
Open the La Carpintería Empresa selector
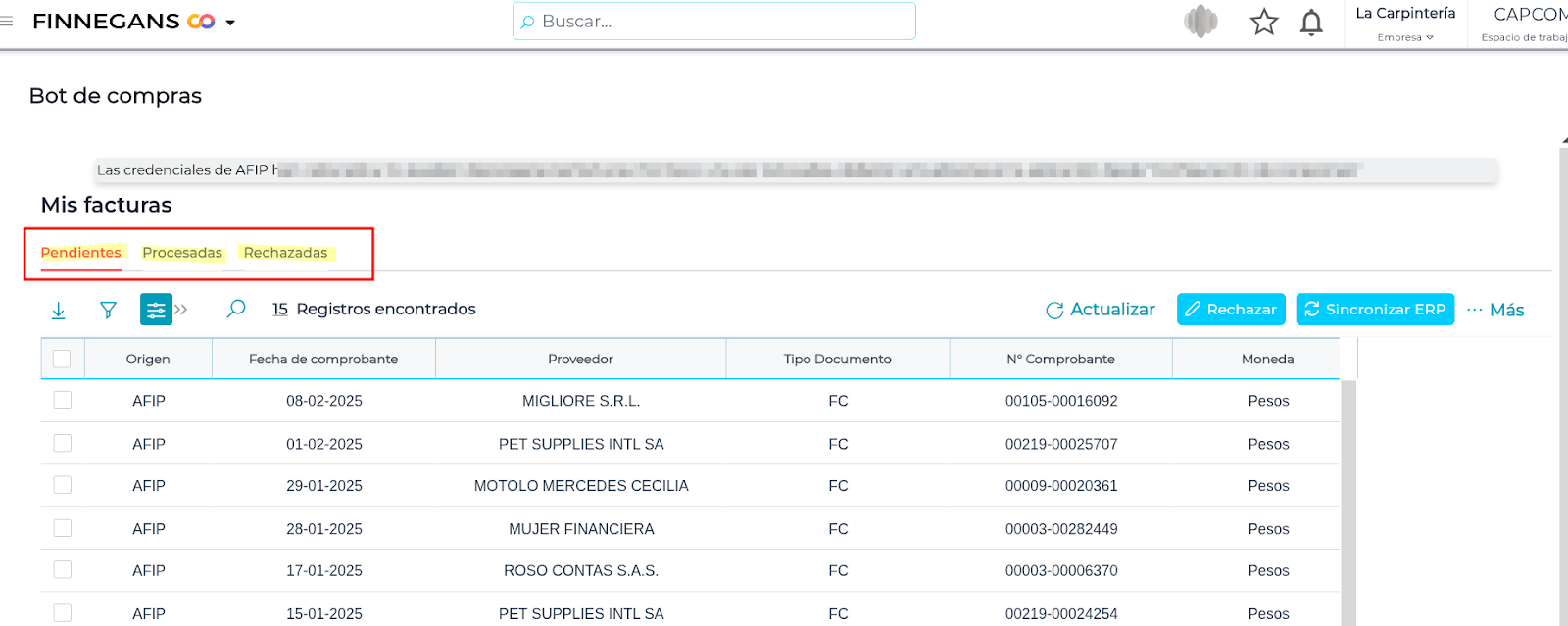click(x=1405, y=24)
